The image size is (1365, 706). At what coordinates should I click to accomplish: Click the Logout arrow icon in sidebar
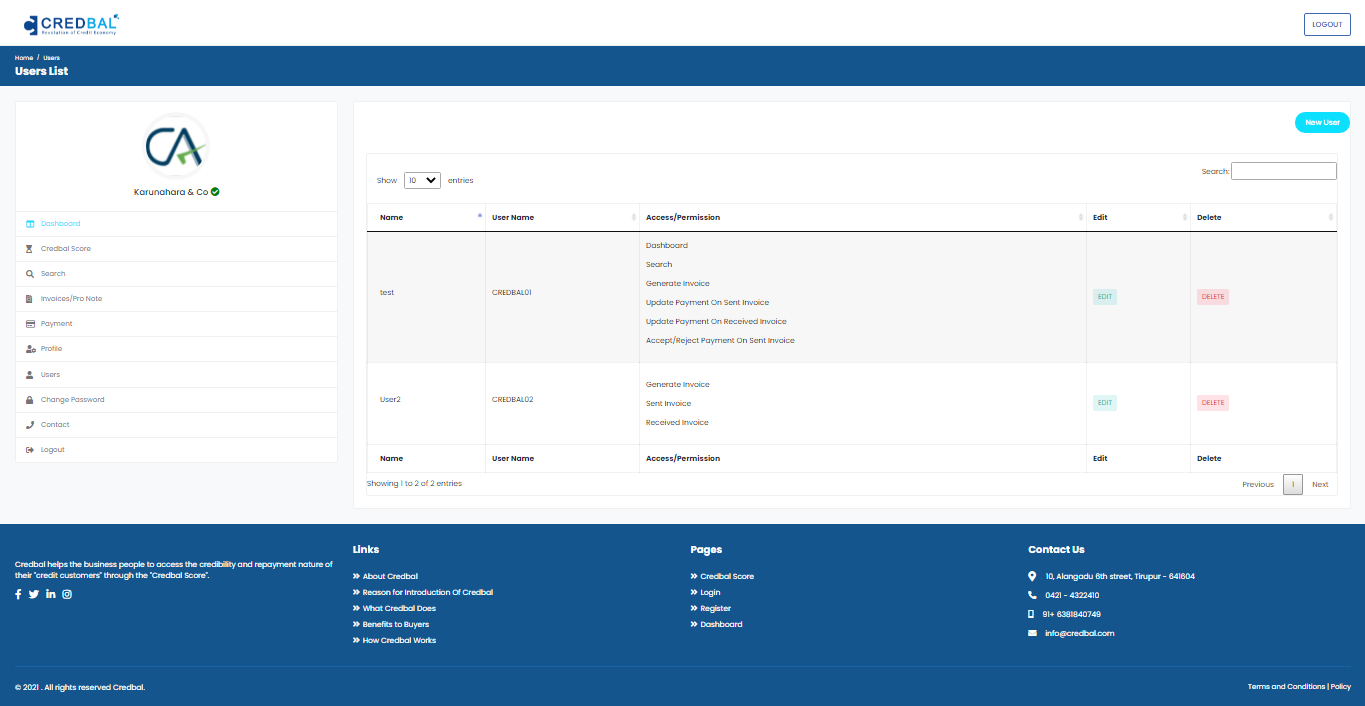pos(30,450)
